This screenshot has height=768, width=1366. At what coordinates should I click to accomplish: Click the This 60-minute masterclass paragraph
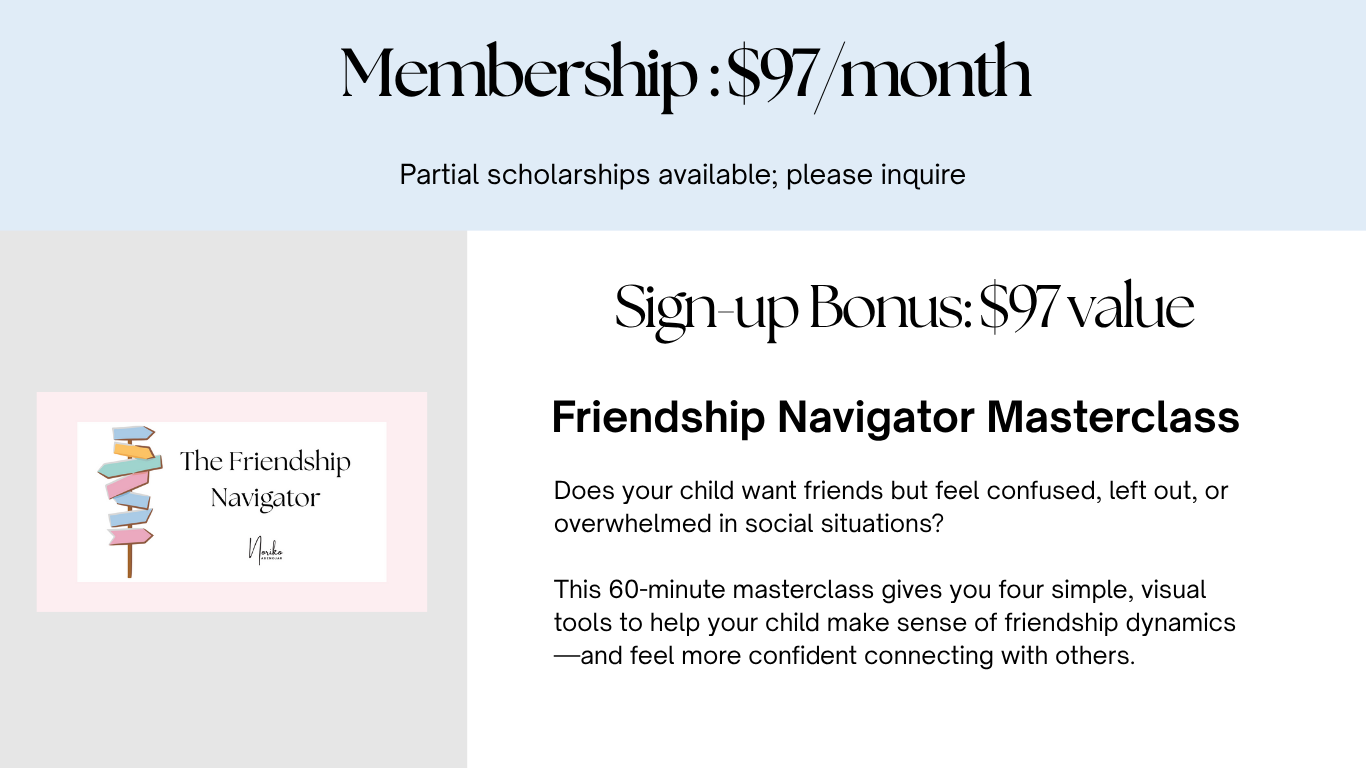click(x=895, y=623)
